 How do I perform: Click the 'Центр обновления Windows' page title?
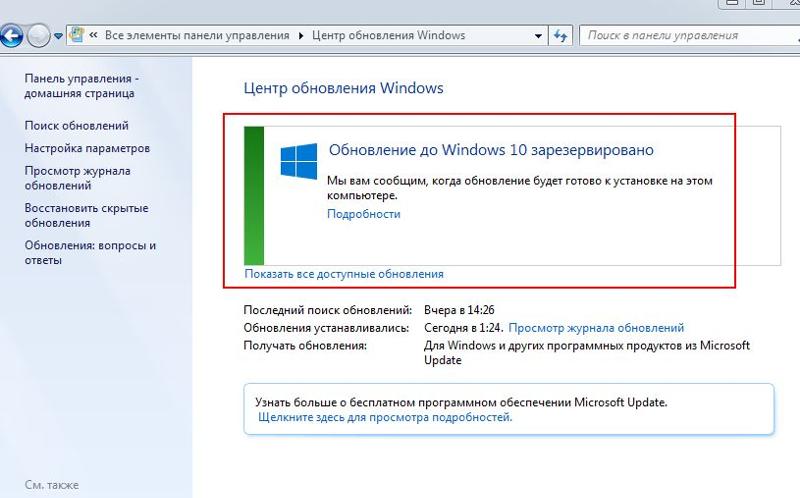343,88
